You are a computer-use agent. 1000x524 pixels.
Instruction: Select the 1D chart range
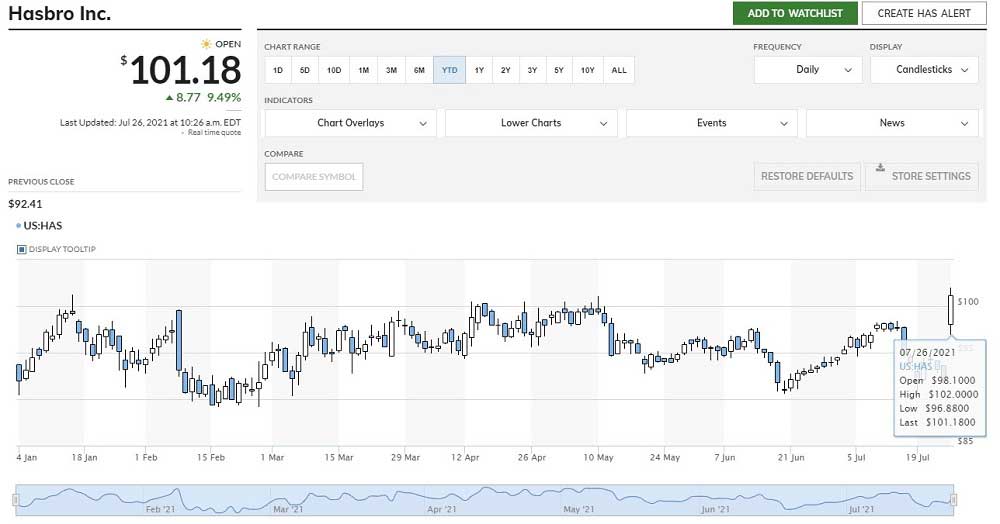(278, 70)
